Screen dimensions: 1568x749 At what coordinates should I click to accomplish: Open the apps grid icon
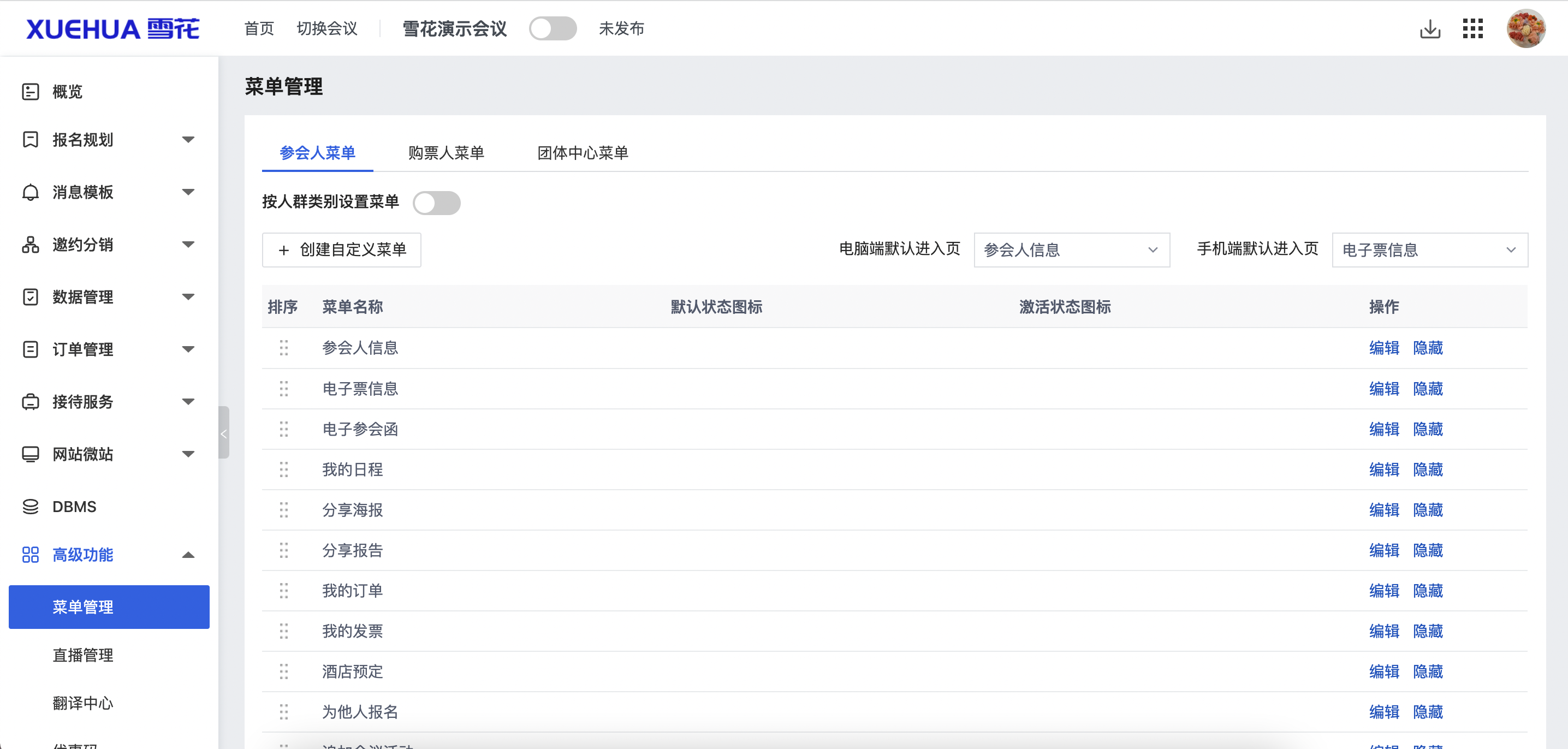tap(1472, 28)
